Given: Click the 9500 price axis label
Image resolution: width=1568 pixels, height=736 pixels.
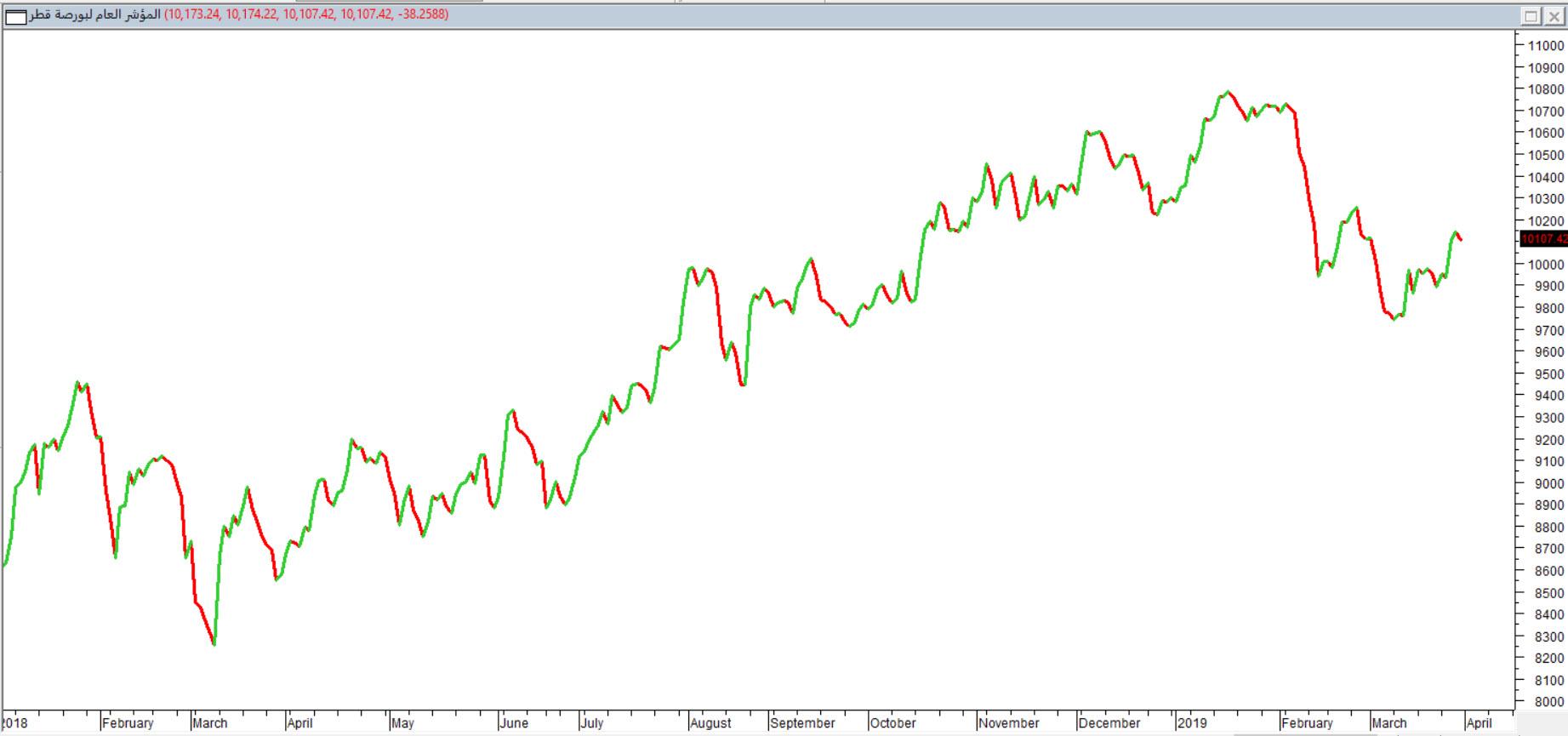Looking at the screenshot, I should pos(1549,374).
